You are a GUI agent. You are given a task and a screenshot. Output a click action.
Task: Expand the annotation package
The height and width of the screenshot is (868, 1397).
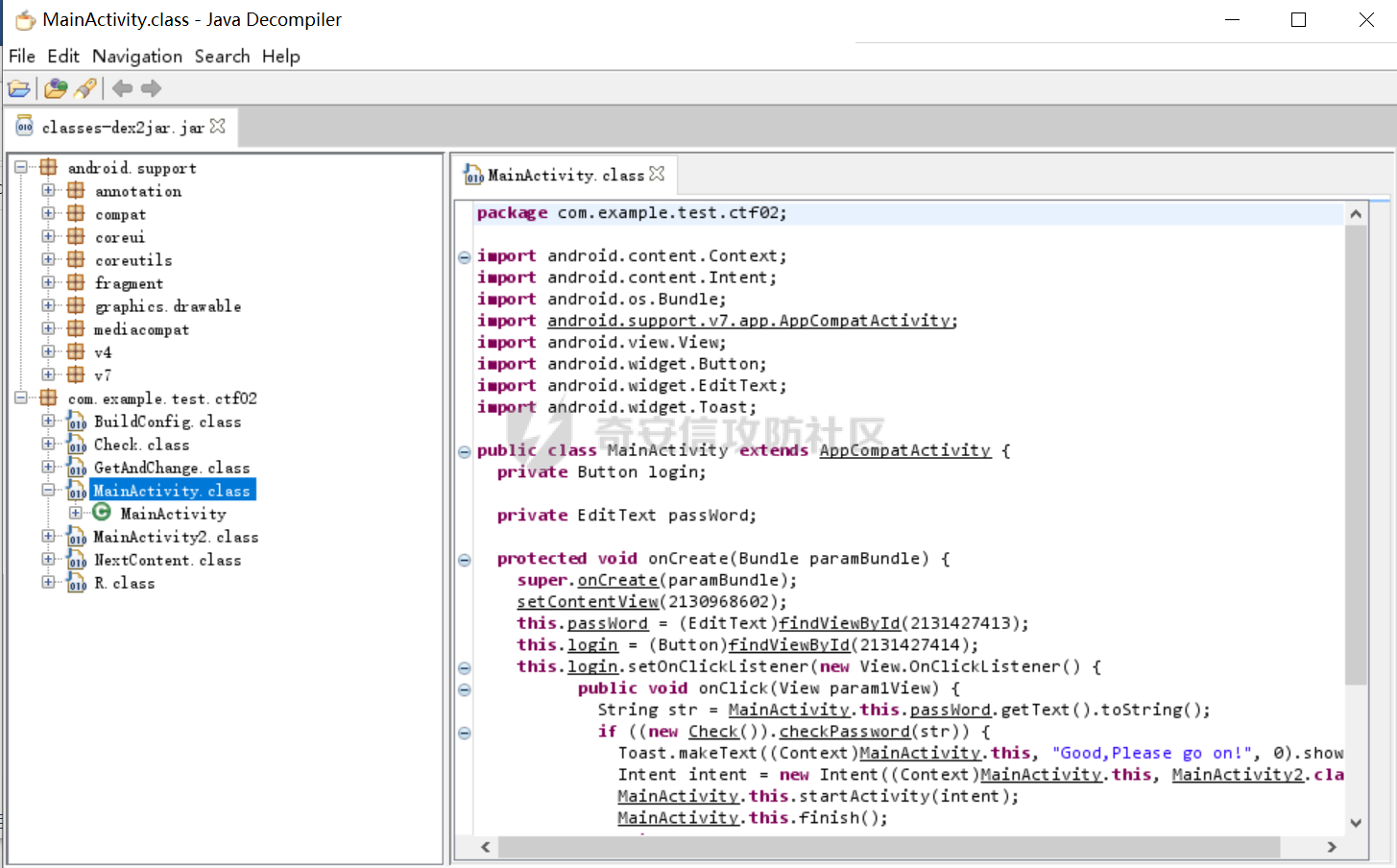[x=48, y=190]
